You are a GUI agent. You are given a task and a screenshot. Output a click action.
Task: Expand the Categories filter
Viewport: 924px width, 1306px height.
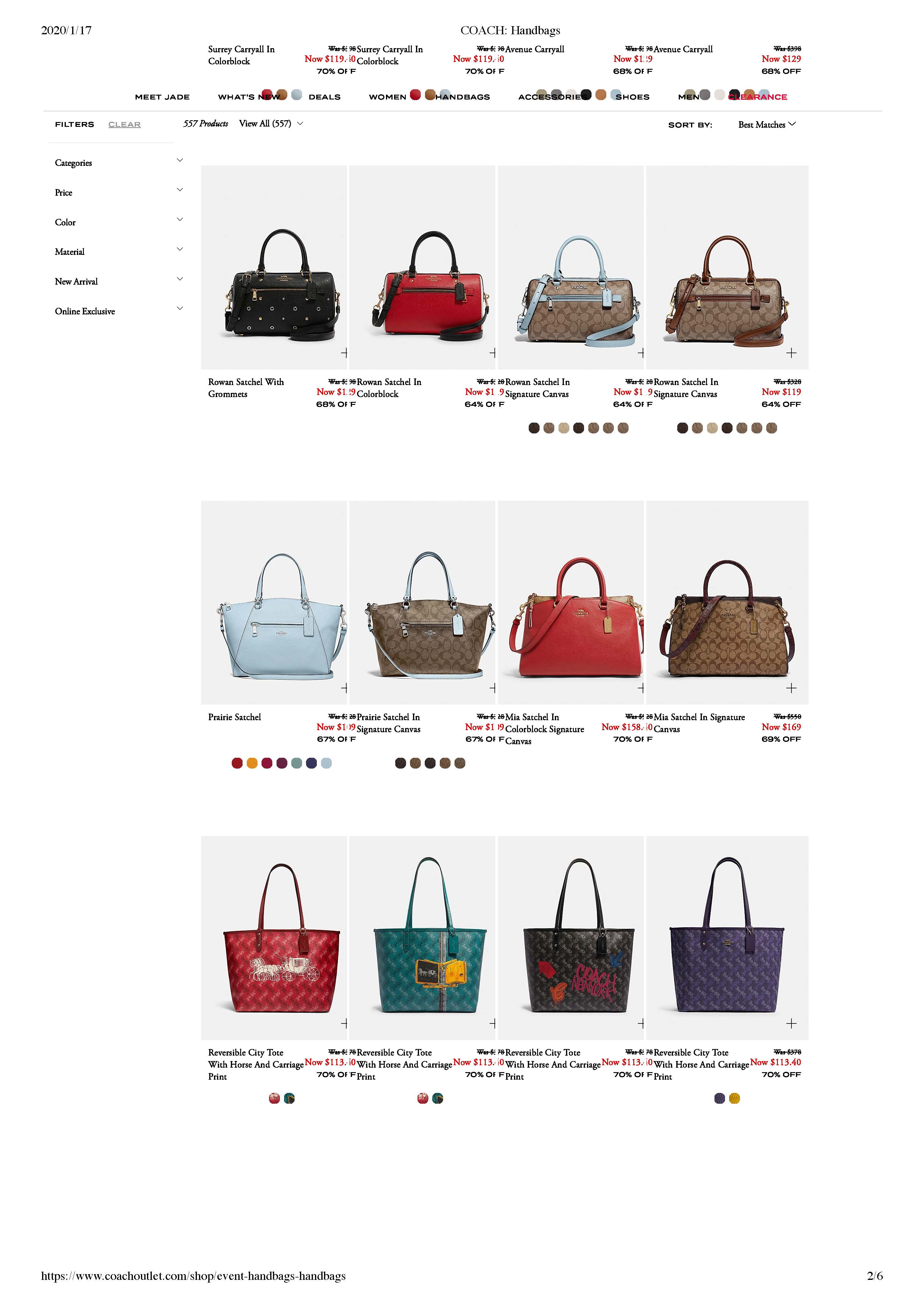119,162
